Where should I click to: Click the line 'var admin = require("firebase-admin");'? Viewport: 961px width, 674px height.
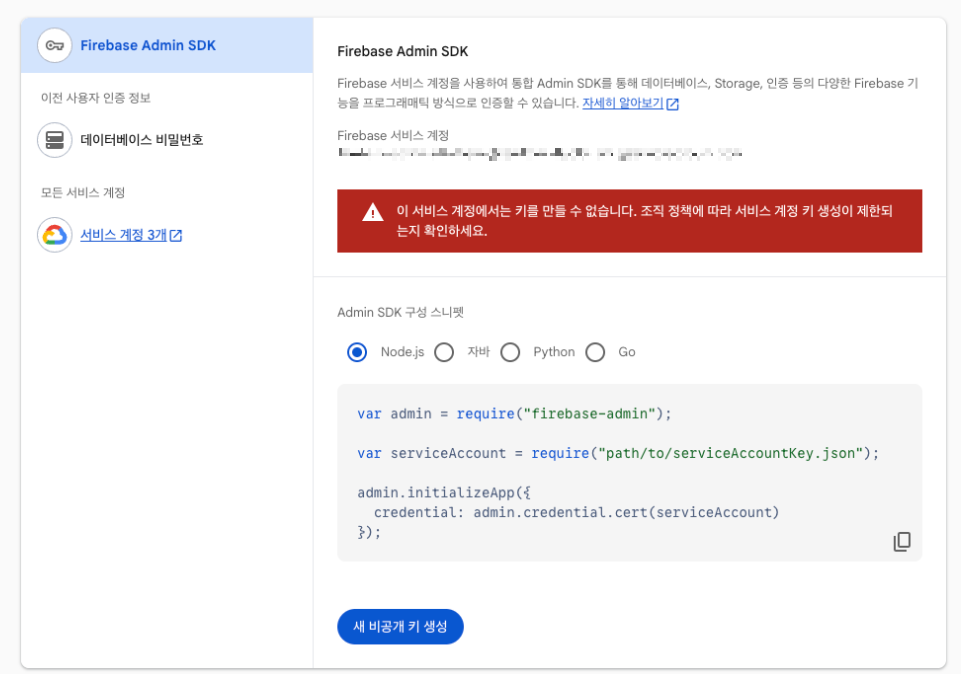pyautogui.click(x=514, y=414)
